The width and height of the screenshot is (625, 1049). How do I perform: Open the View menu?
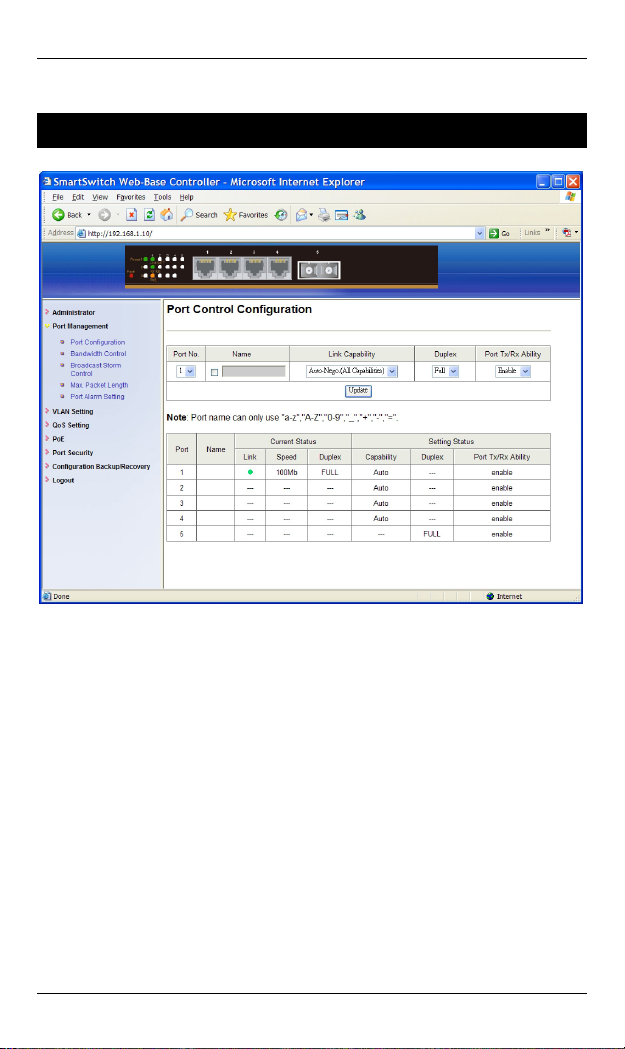pos(100,197)
